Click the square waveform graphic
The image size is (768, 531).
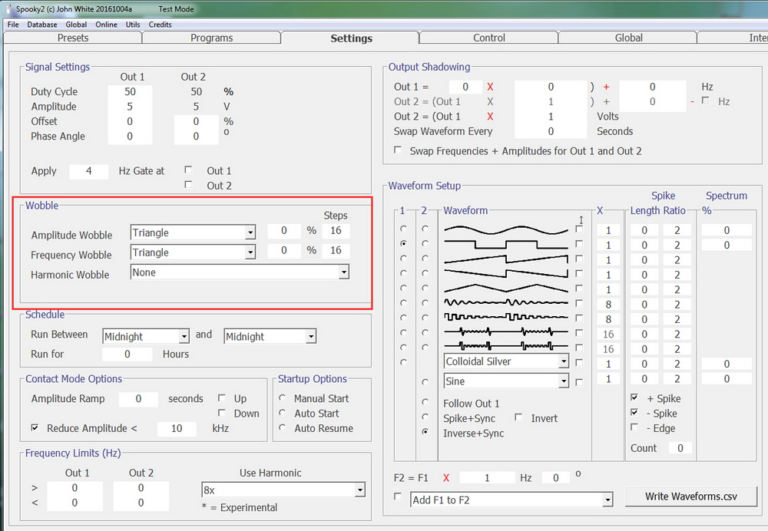pos(507,244)
